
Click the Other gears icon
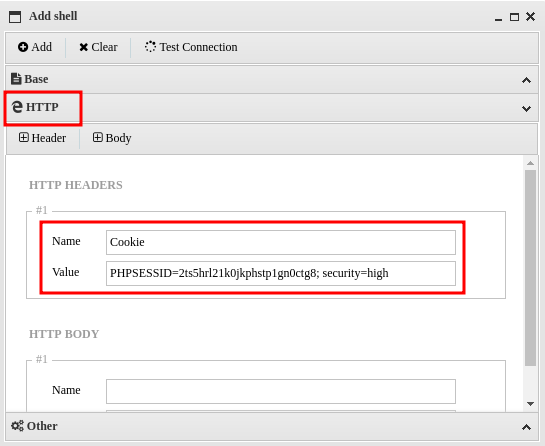point(17,426)
